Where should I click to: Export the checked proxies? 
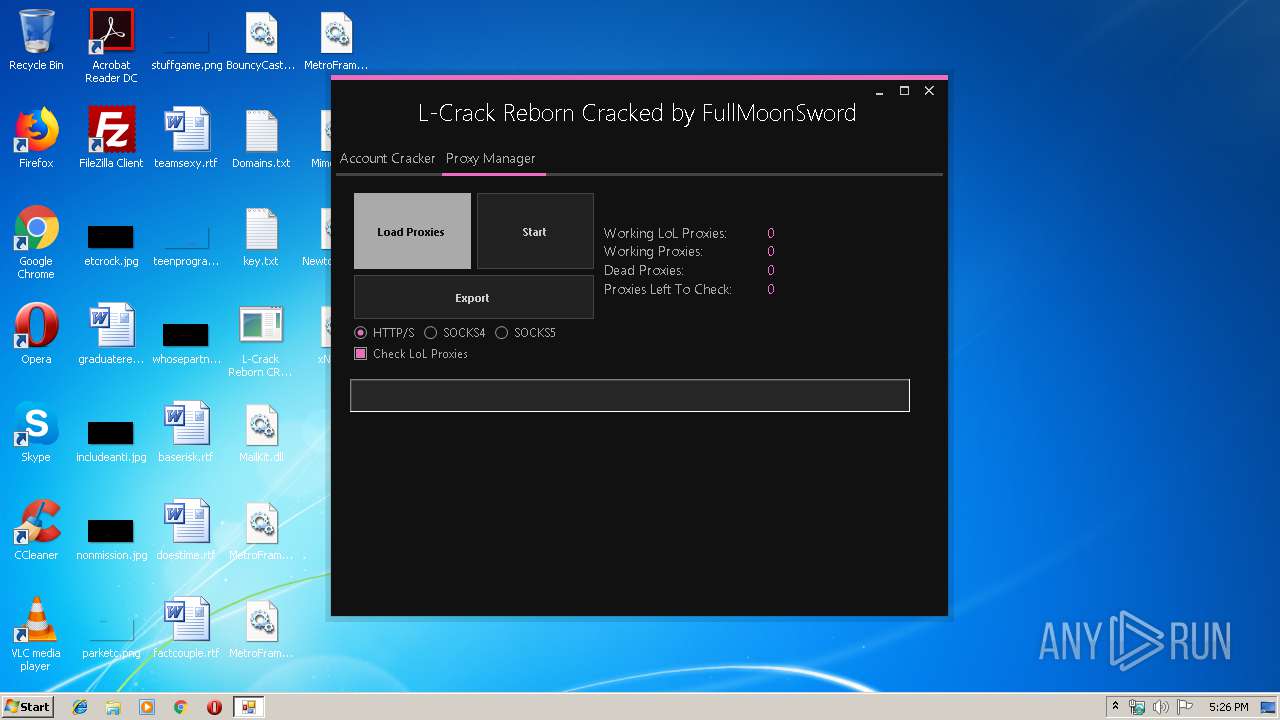473,297
